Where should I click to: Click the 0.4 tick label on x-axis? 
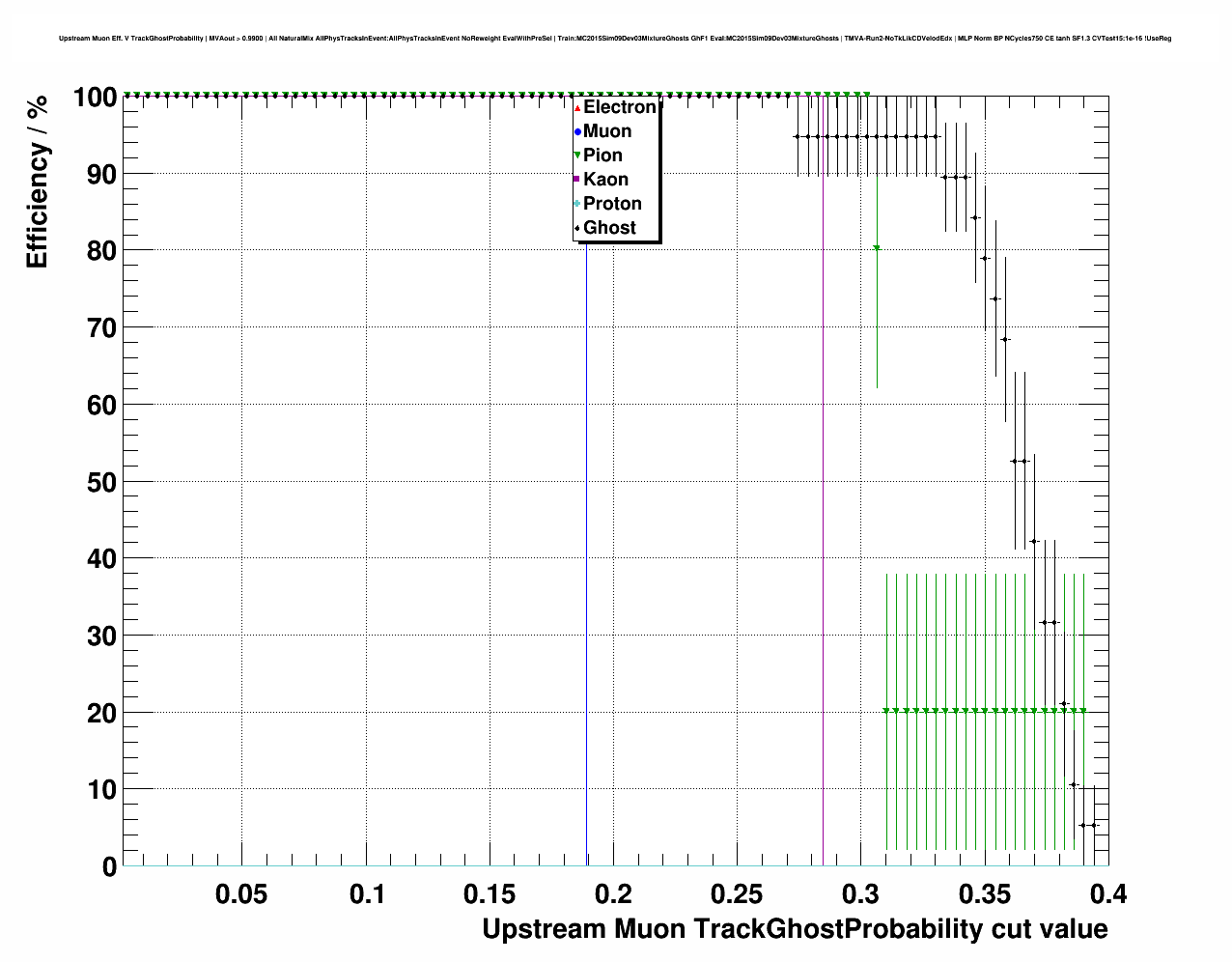pos(1108,894)
